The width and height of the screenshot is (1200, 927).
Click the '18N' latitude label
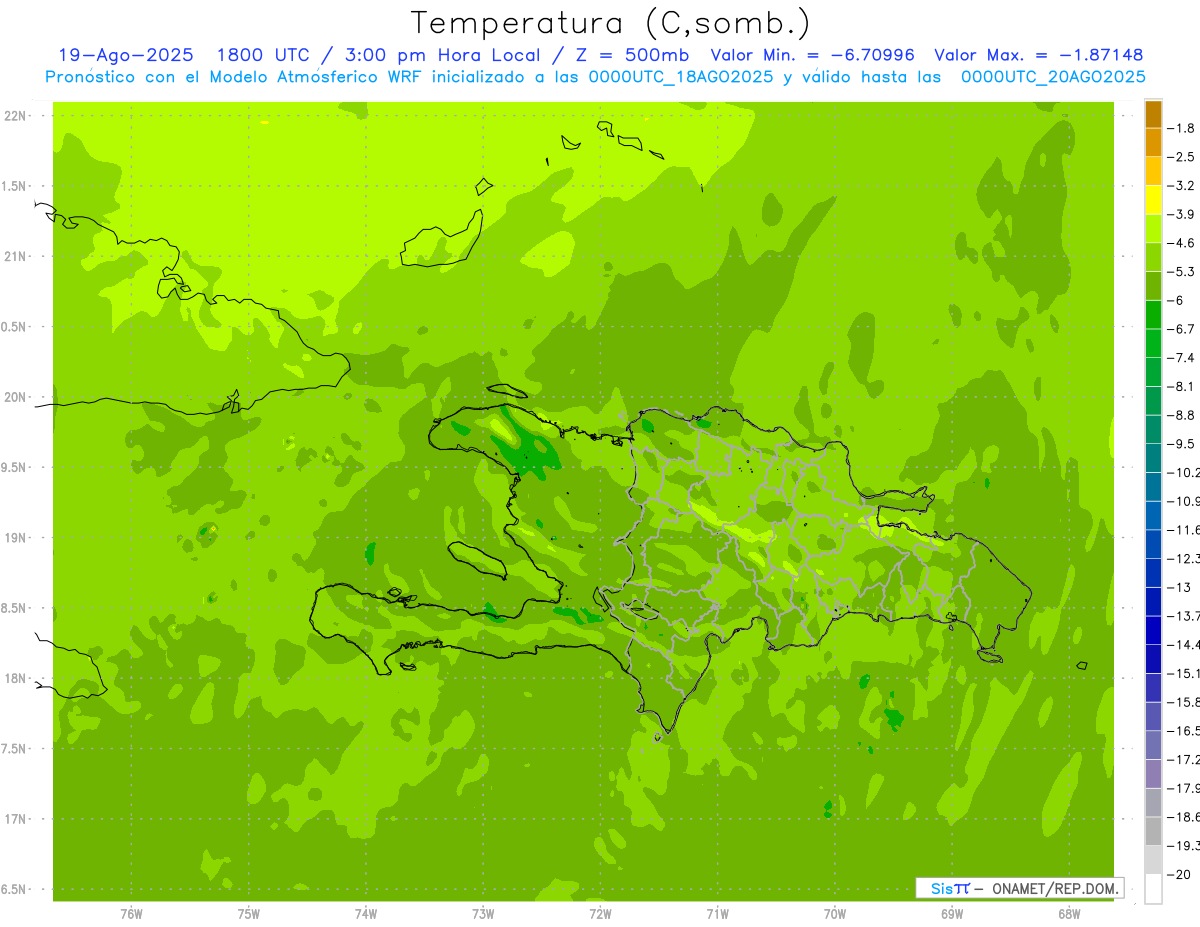coord(15,679)
